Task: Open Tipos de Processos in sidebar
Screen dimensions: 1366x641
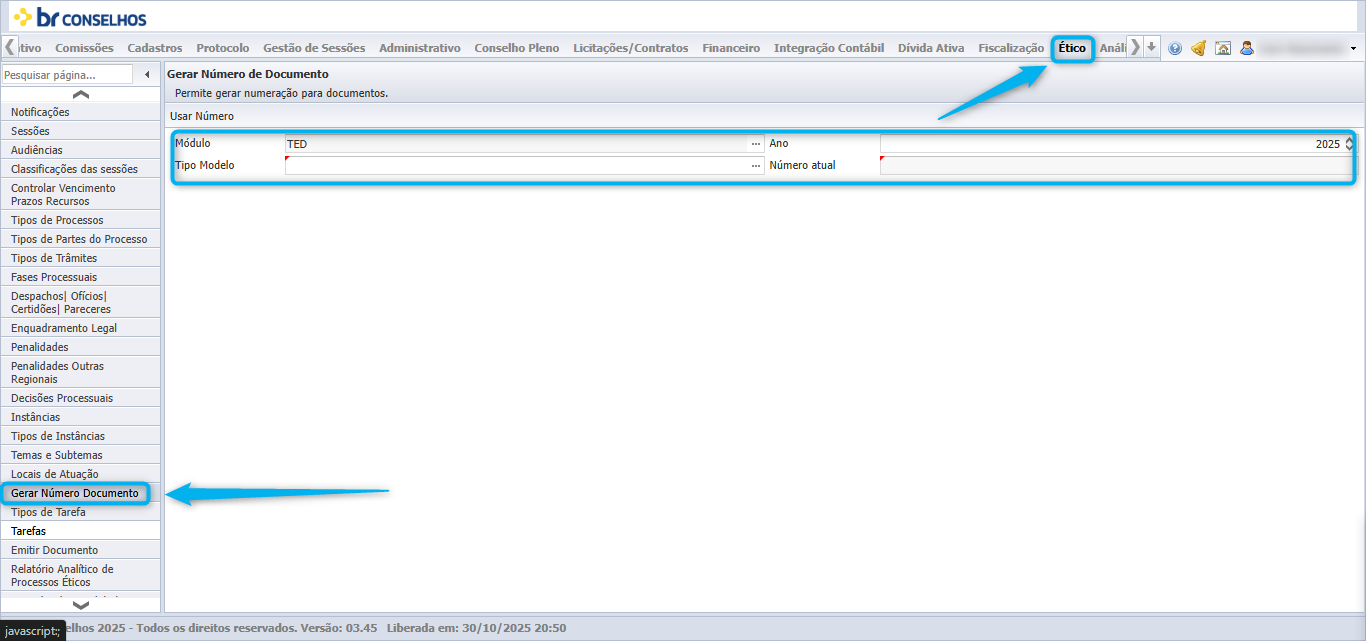Action: point(80,220)
